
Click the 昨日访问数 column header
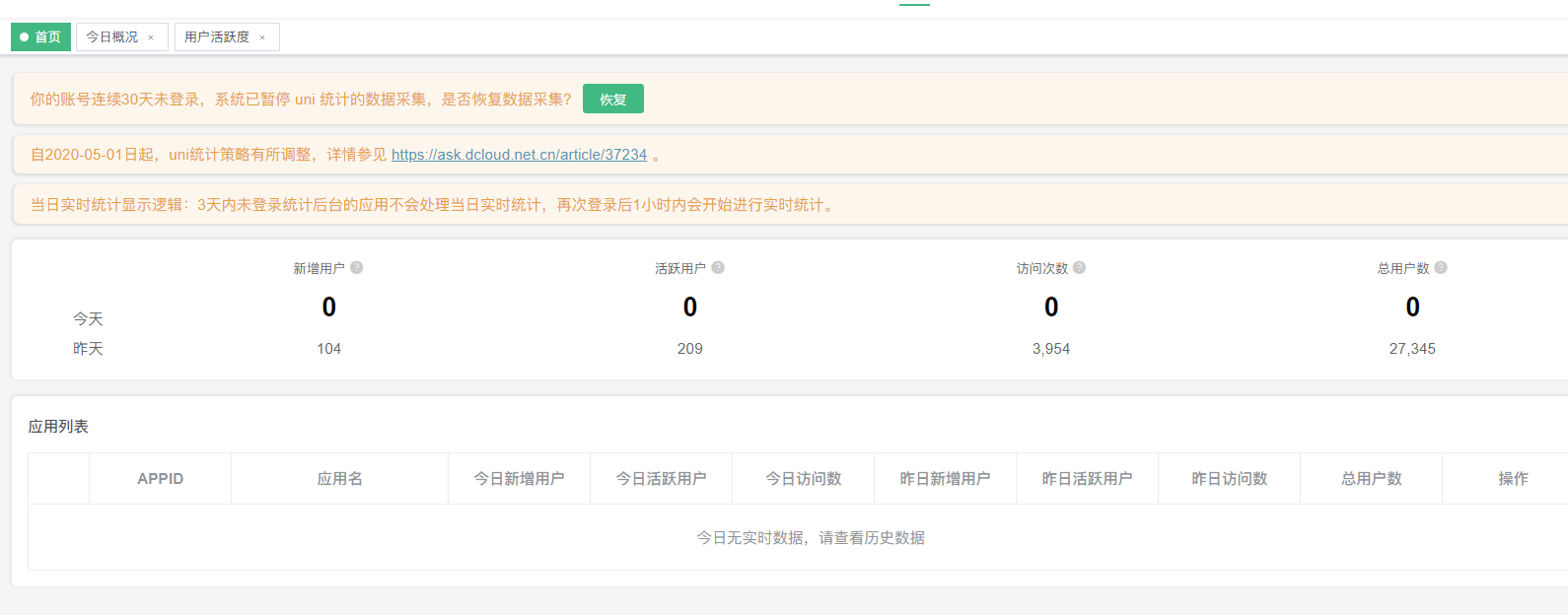1229,479
